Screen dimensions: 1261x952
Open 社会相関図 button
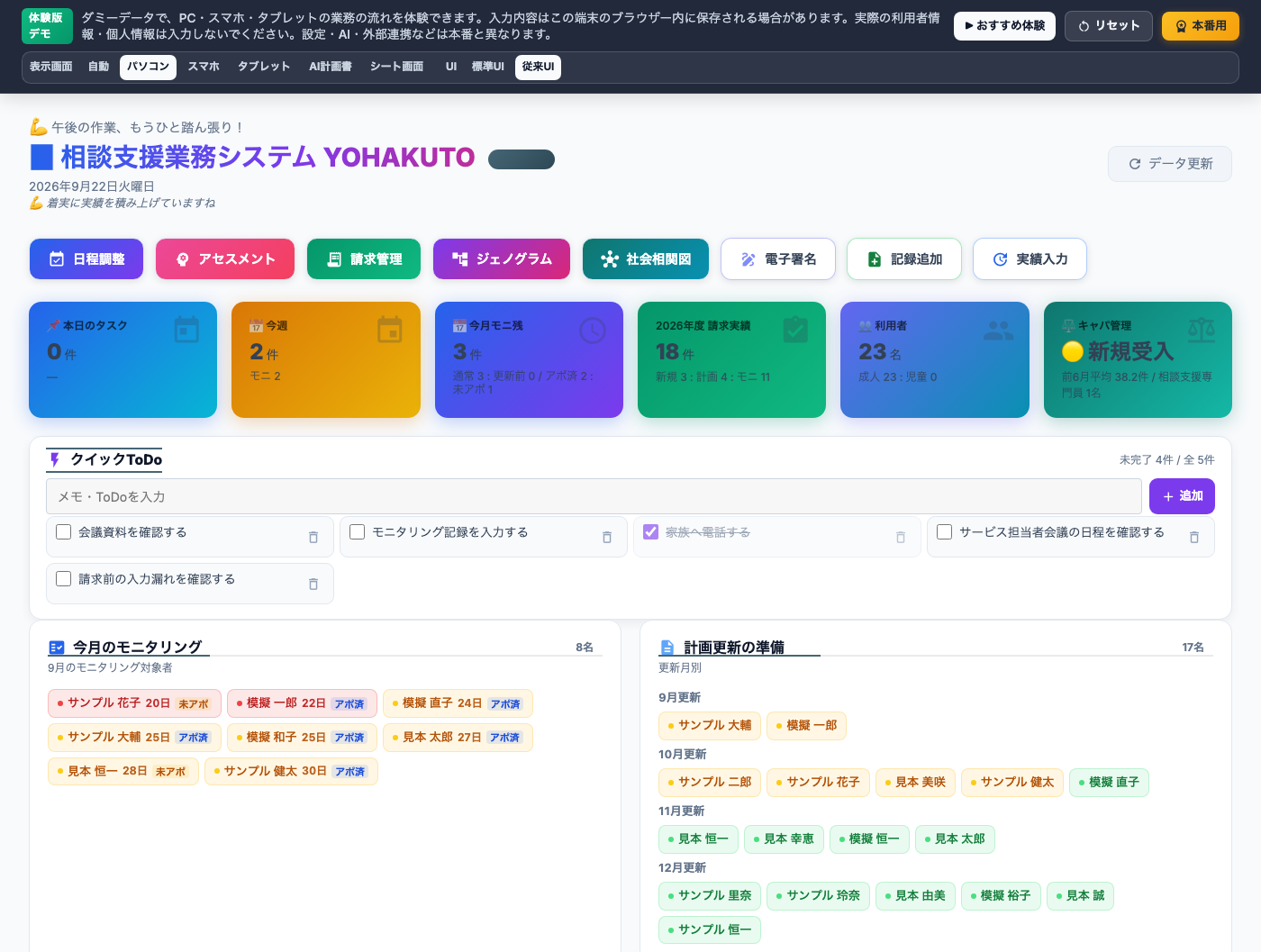[x=646, y=259]
